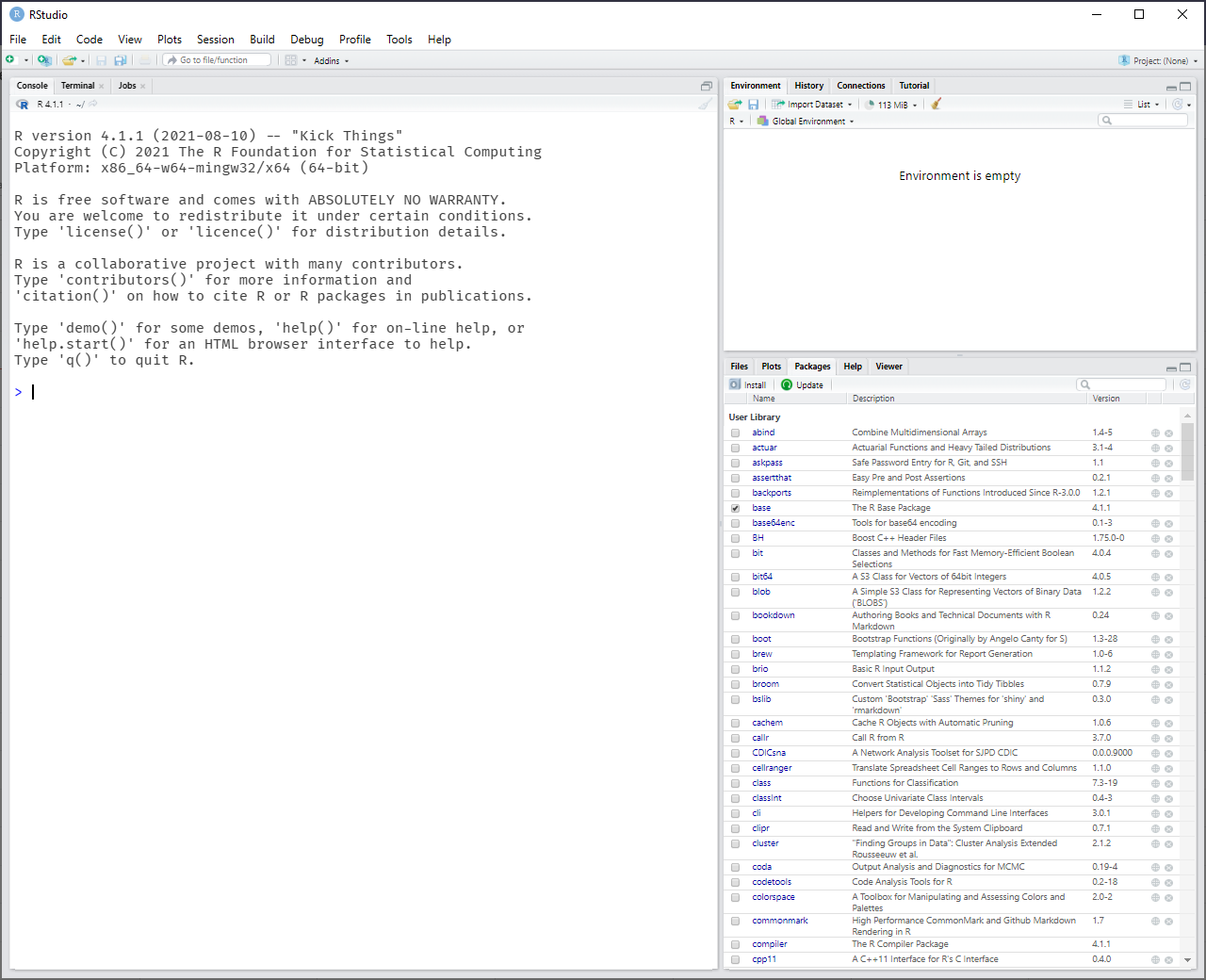Open the Tools menu
Viewport: 1206px width, 980px height.
click(399, 40)
